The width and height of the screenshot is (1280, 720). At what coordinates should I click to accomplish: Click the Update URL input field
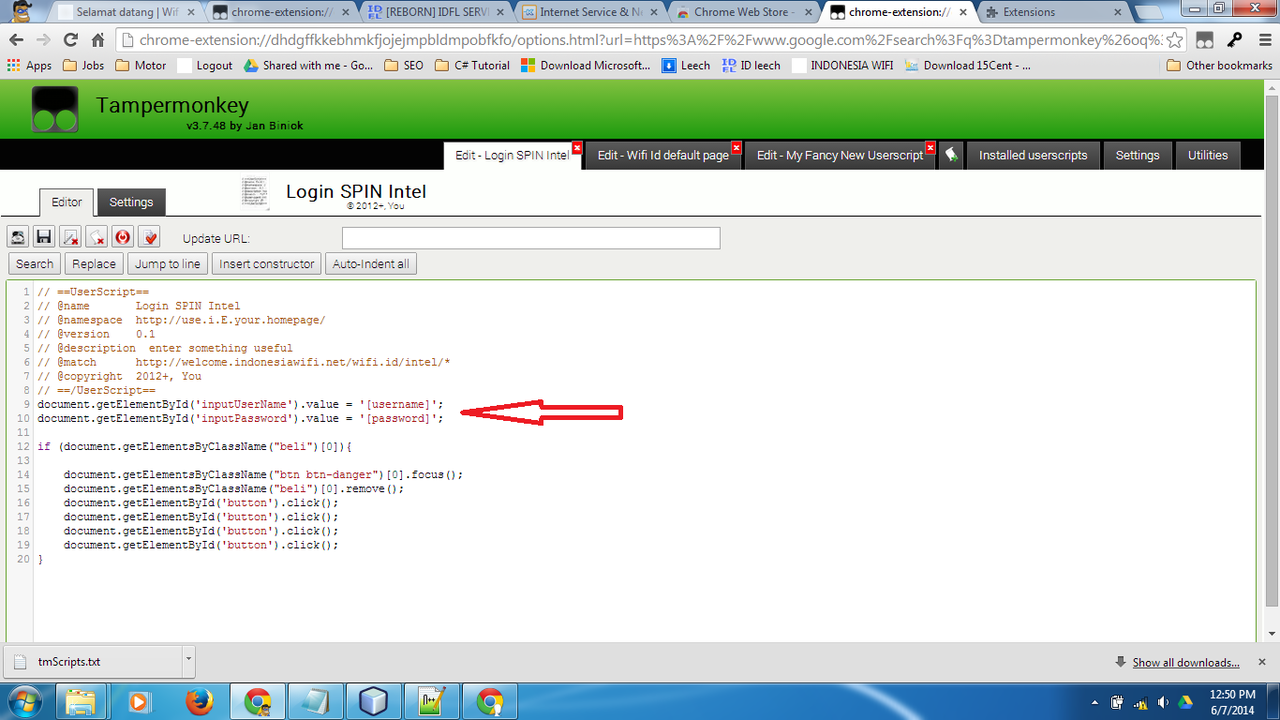point(531,238)
